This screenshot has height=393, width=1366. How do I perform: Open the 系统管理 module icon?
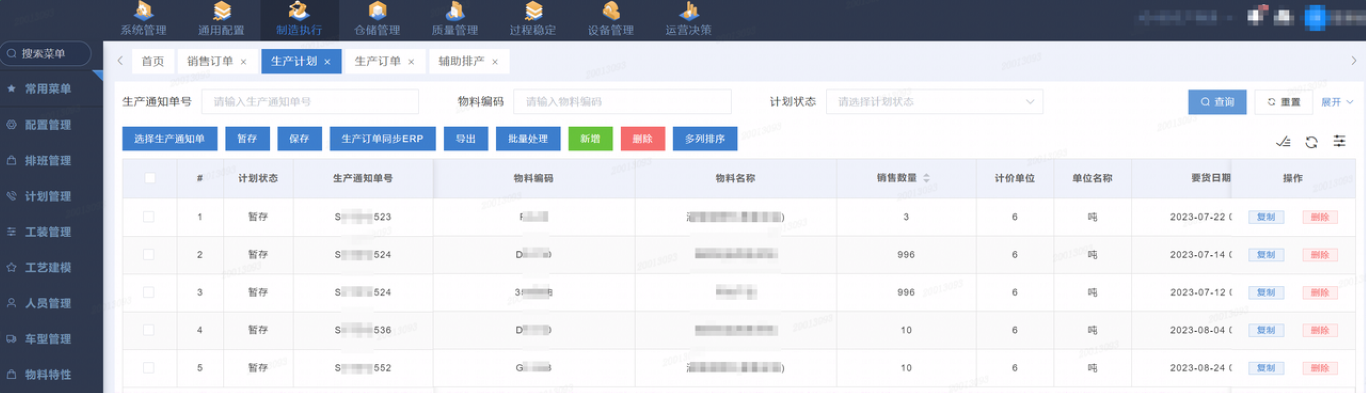click(143, 10)
